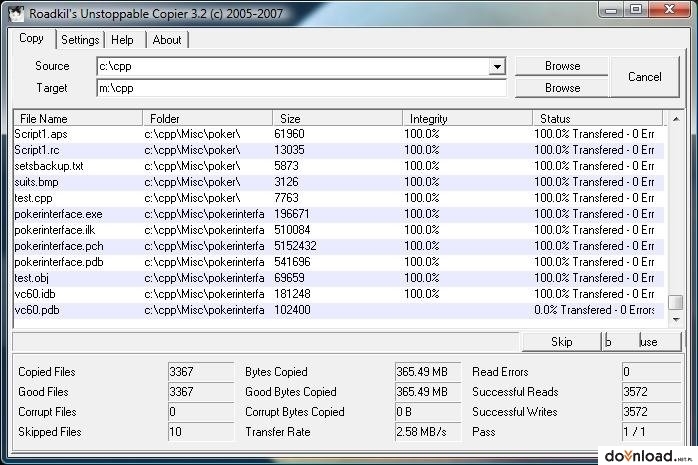This screenshot has height=465, width=698.
Task: Select the test.cpp row
Action: [x=338, y=198]
